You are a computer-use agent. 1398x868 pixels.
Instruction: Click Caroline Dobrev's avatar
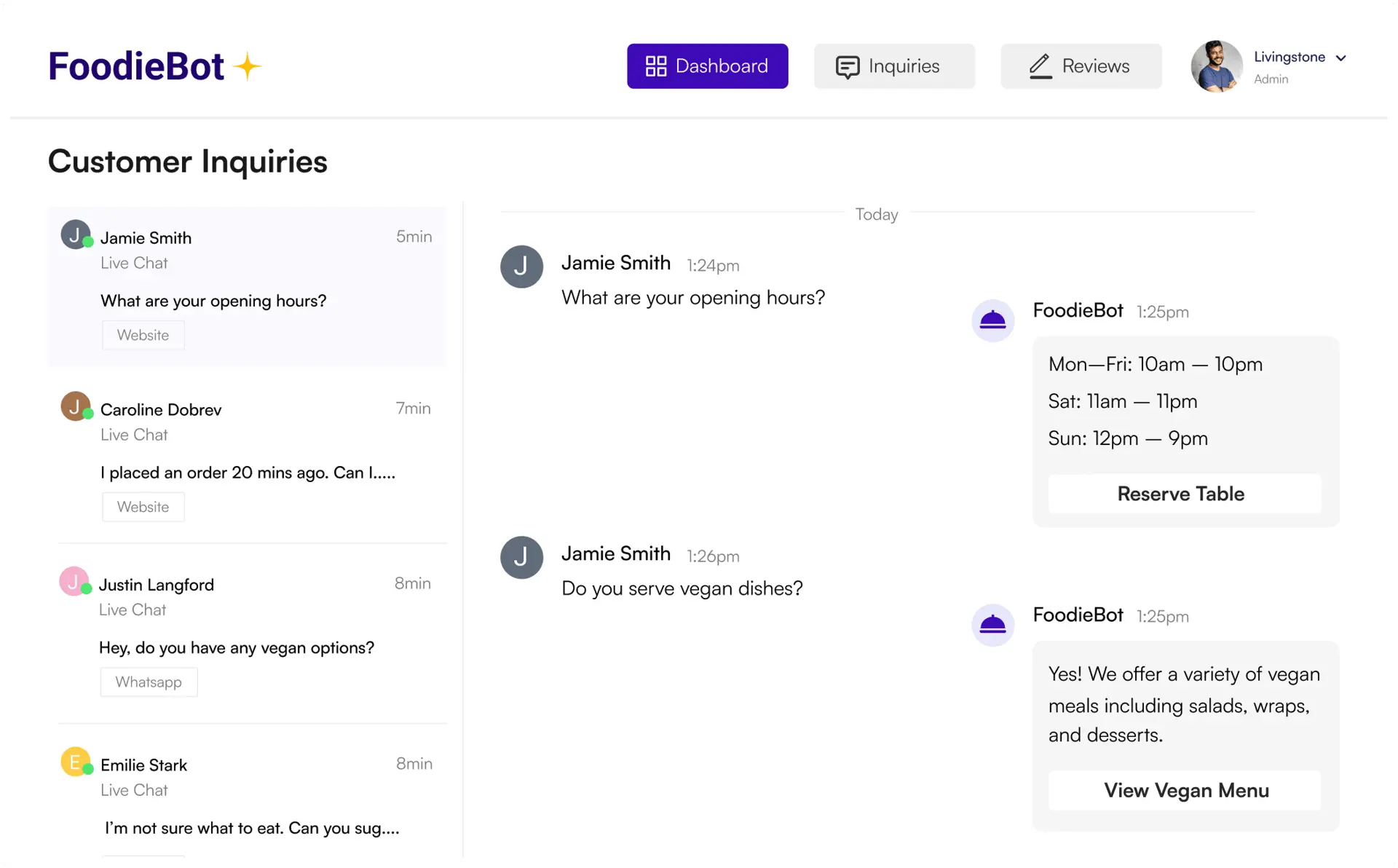[x=75, y=406]
